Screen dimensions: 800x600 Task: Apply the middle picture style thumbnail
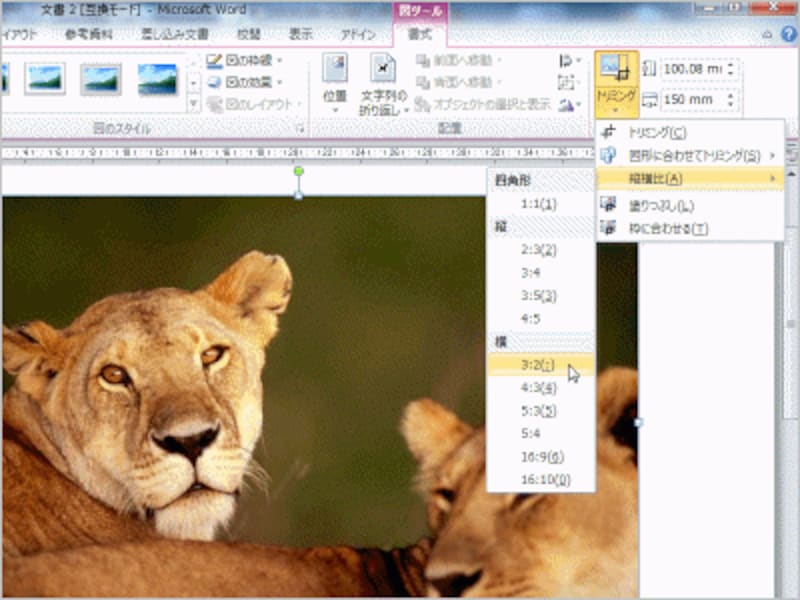101,79
